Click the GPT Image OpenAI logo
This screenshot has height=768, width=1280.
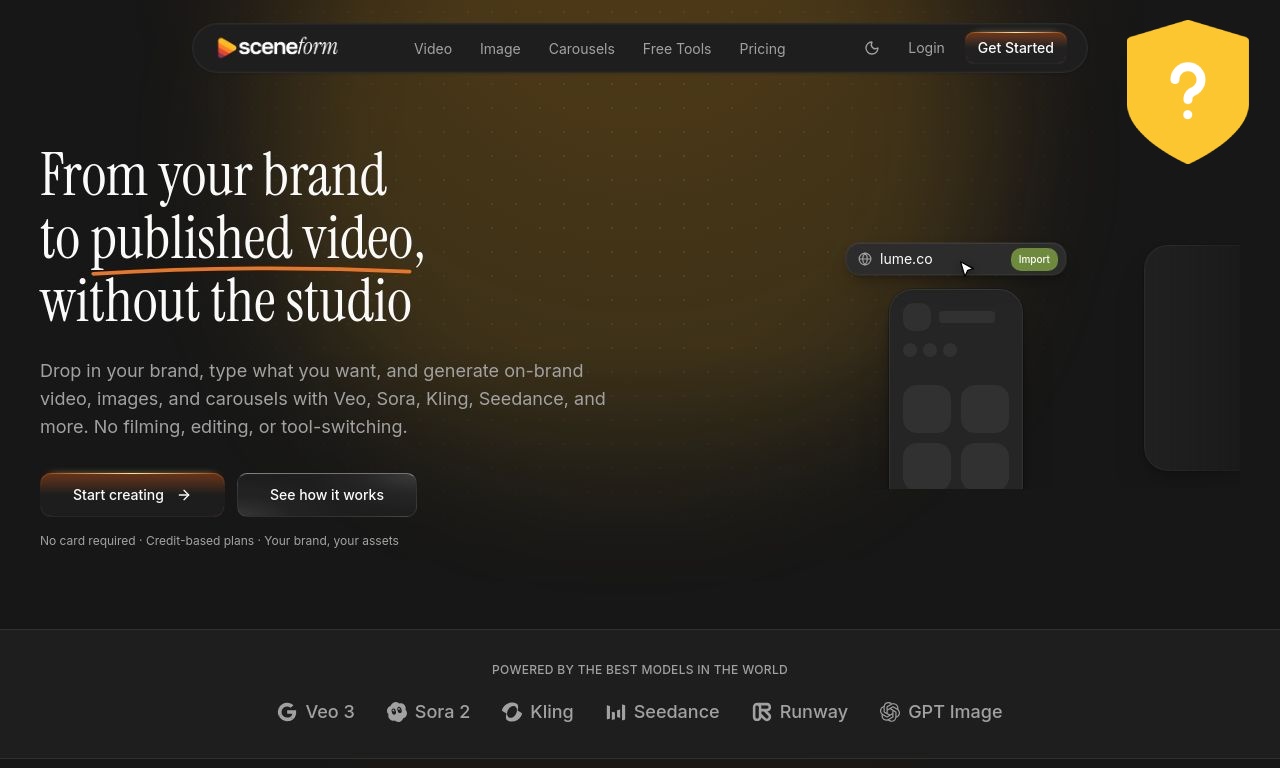pyautogui.click(x=890, y=712)
